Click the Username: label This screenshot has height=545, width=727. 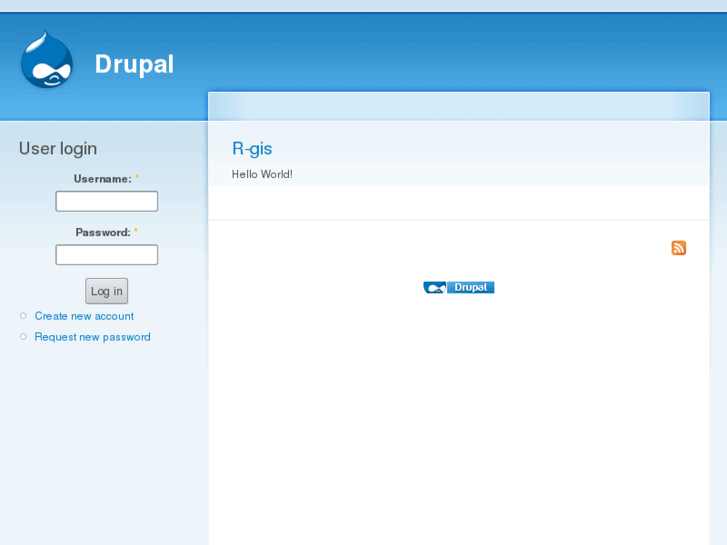click(102, 179)
